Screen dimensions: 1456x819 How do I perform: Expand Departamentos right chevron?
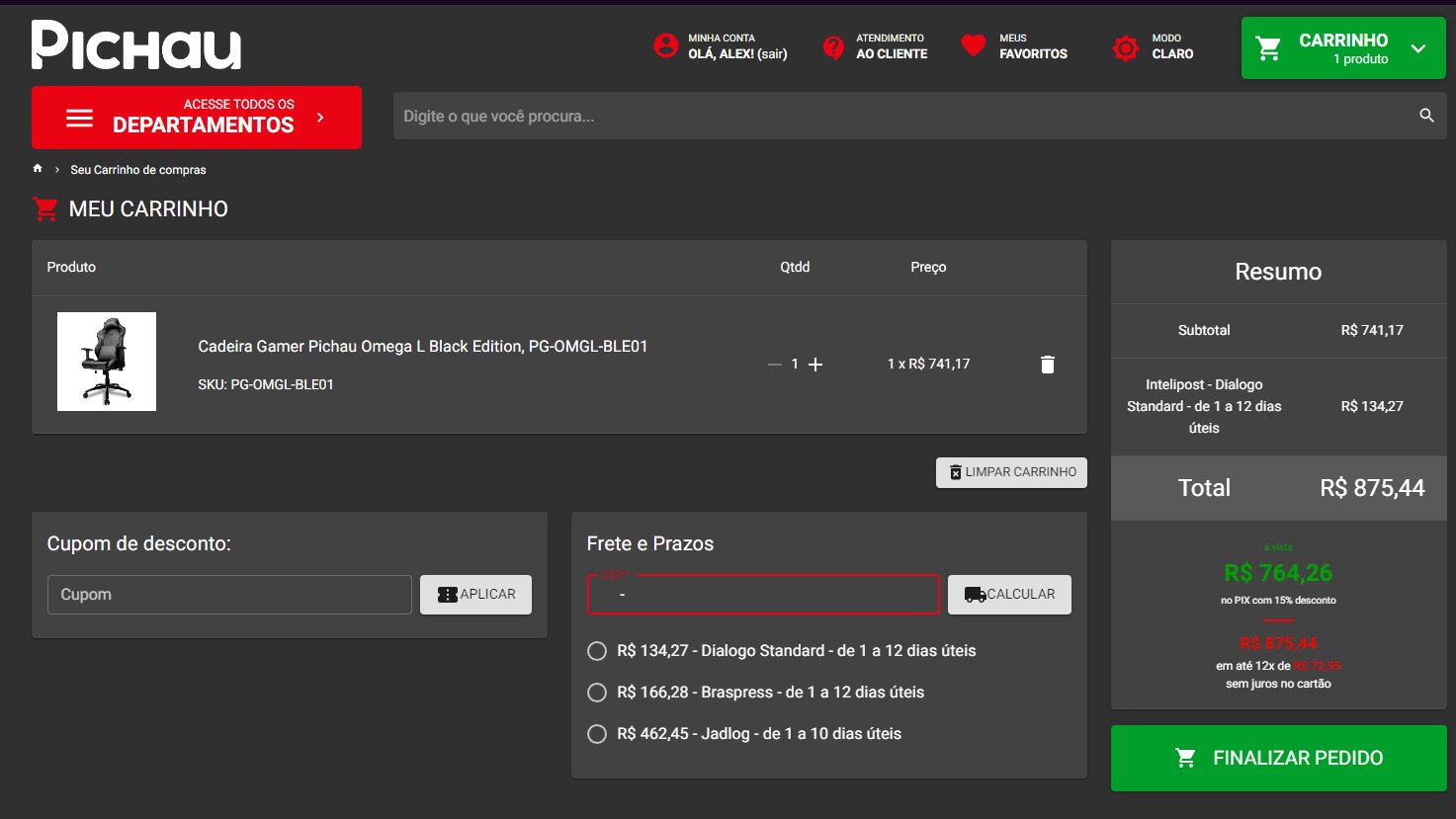pos(320,118)
